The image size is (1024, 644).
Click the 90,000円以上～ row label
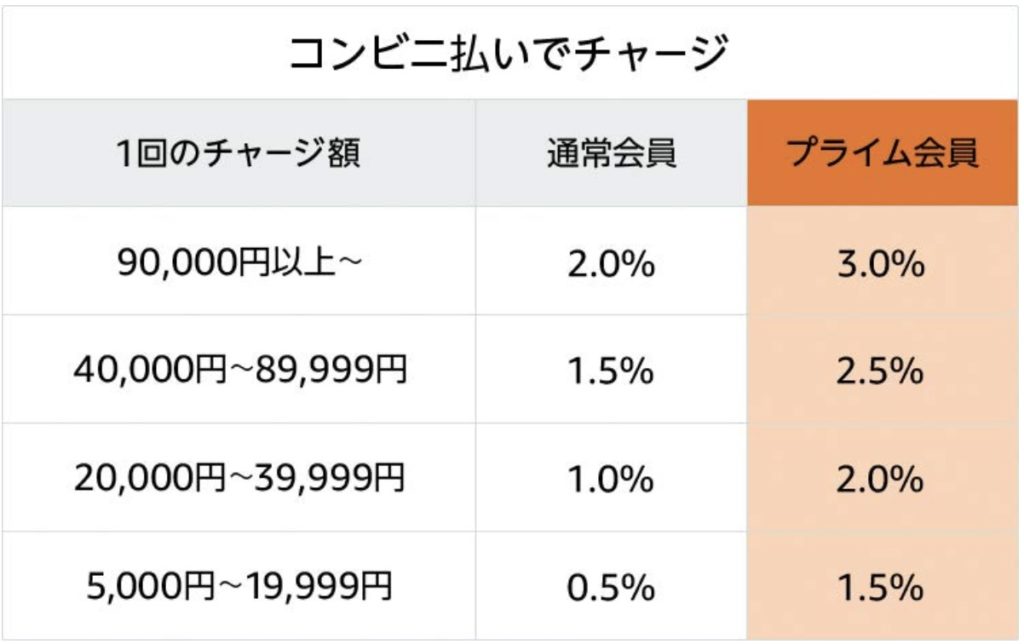click(239, 262)
